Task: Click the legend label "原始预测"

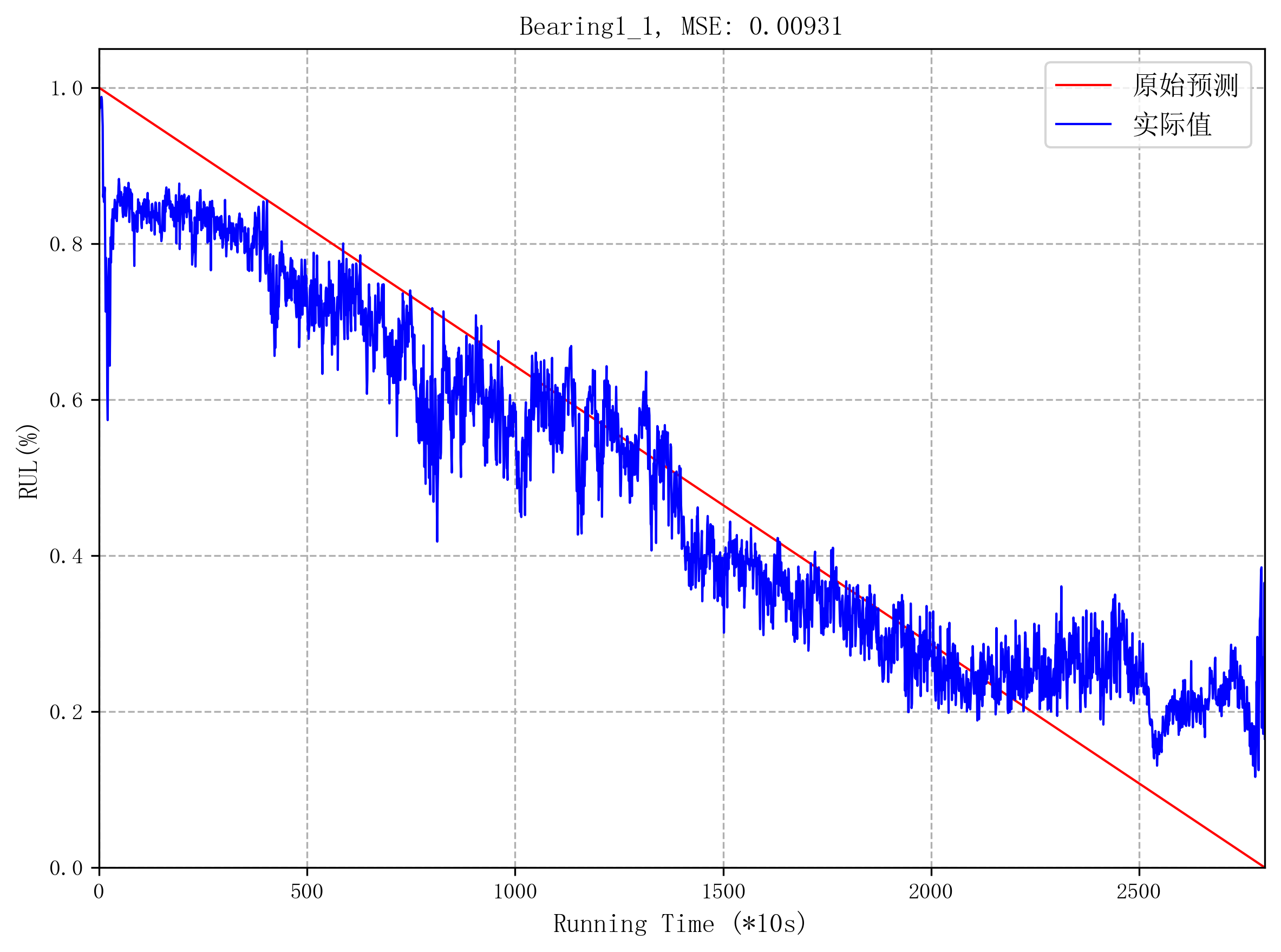Action: [x=1185, y=85]
